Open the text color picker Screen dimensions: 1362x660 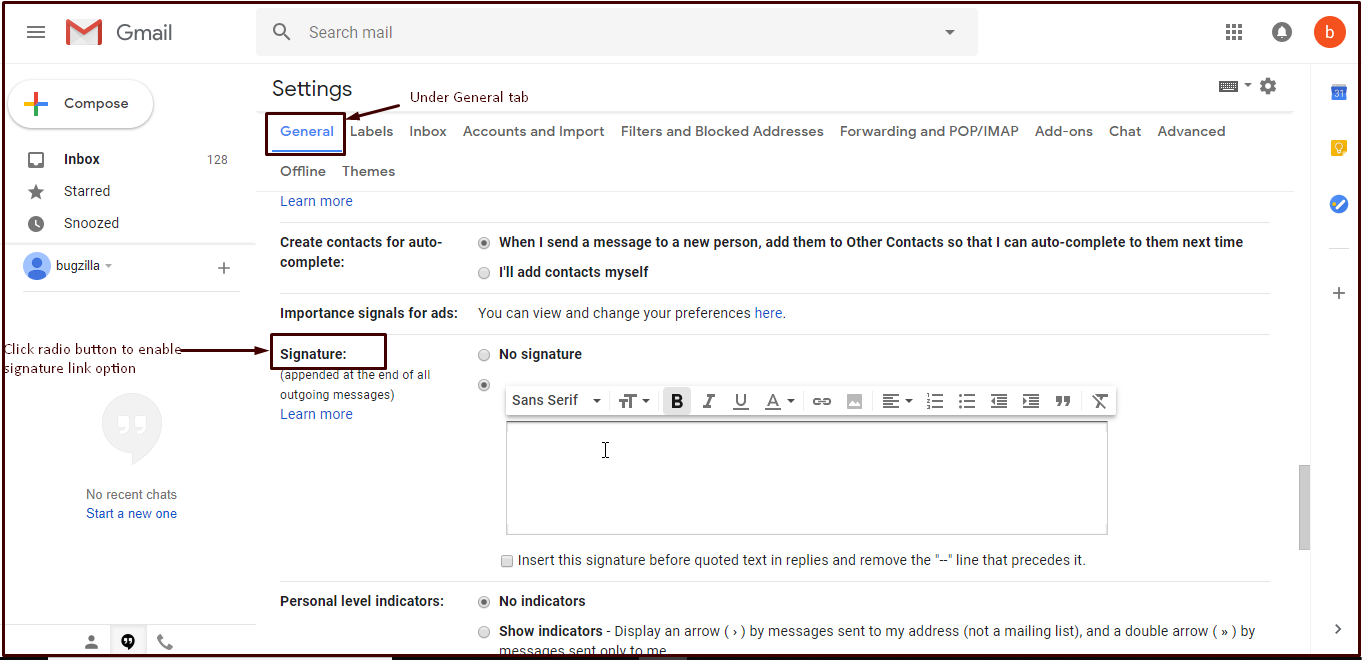click(x=779, y=401)
